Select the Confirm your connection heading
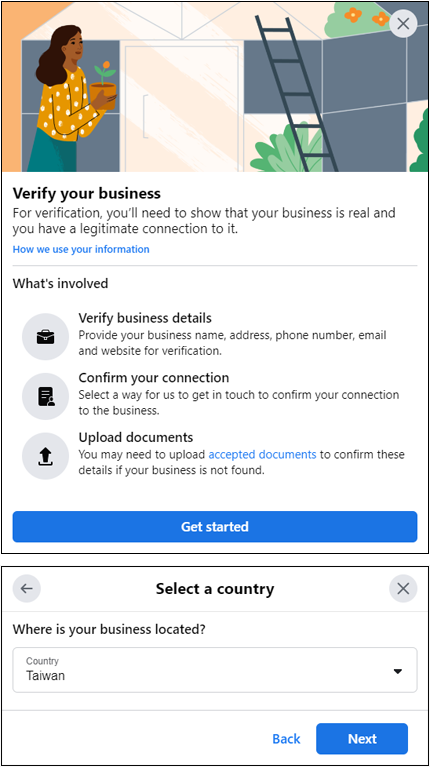The height and width of the screenshot is (767, 430). coord(154,378)
